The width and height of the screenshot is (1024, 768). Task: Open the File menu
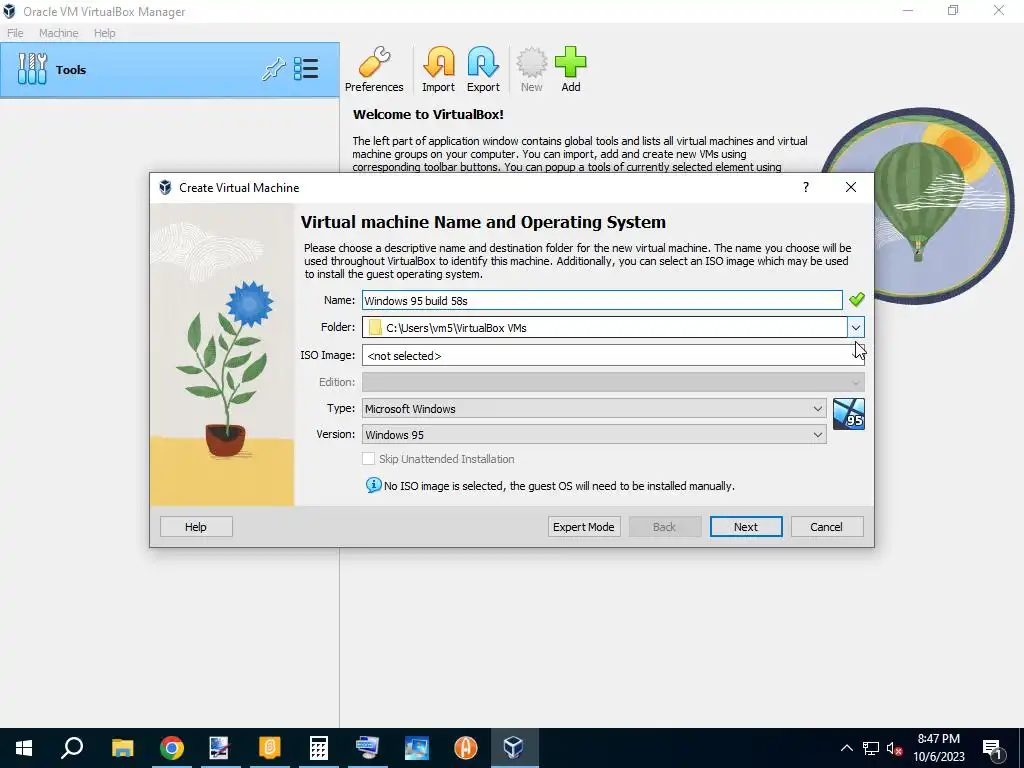15,33
